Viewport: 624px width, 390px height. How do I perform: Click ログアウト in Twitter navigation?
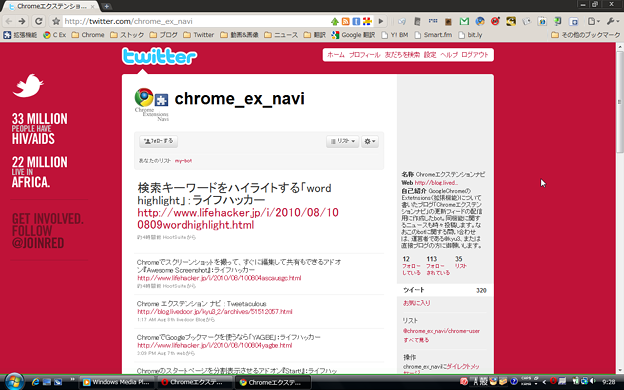click(475, 55)
